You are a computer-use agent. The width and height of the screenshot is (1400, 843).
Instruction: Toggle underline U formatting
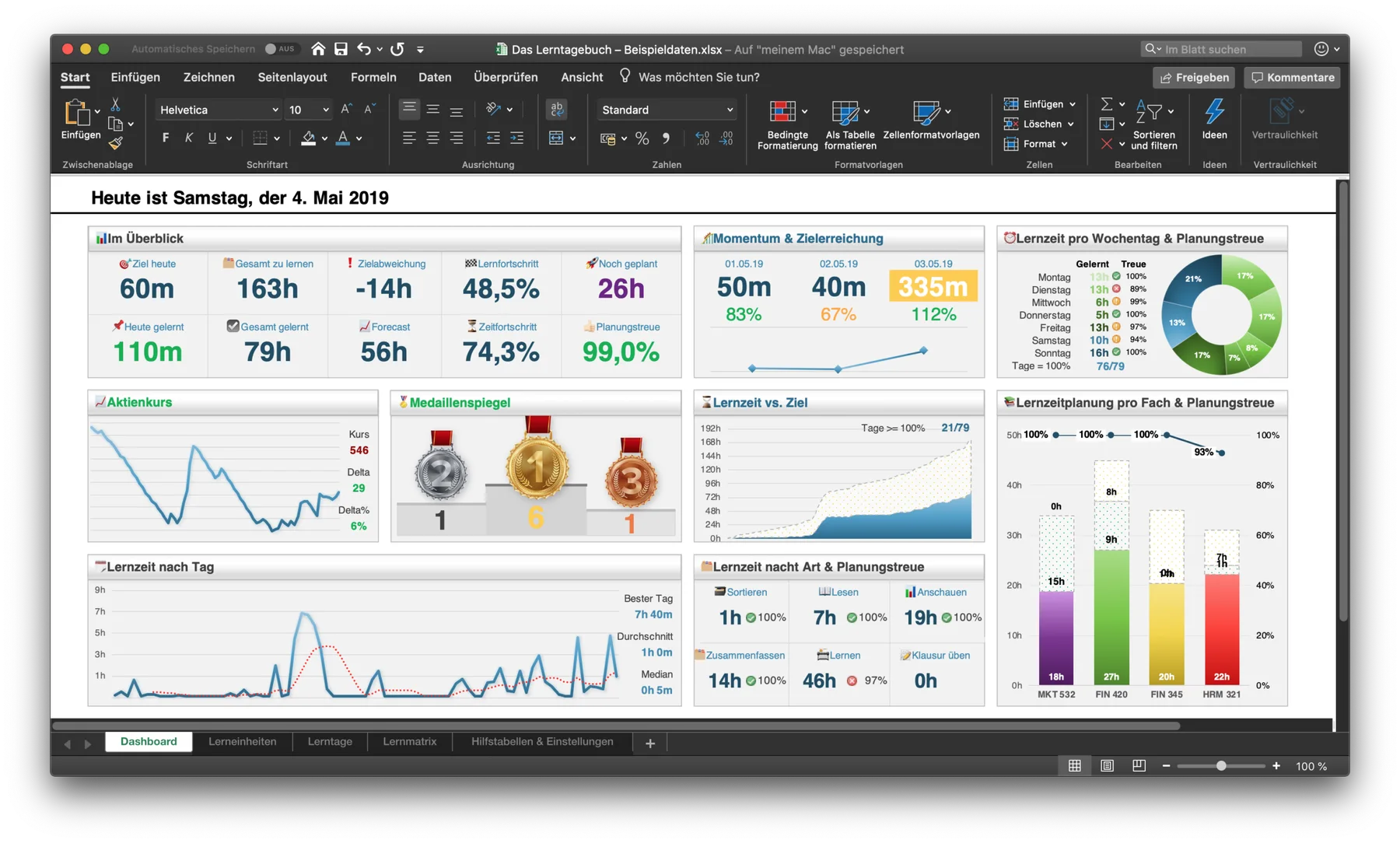[x=212, y=138]
